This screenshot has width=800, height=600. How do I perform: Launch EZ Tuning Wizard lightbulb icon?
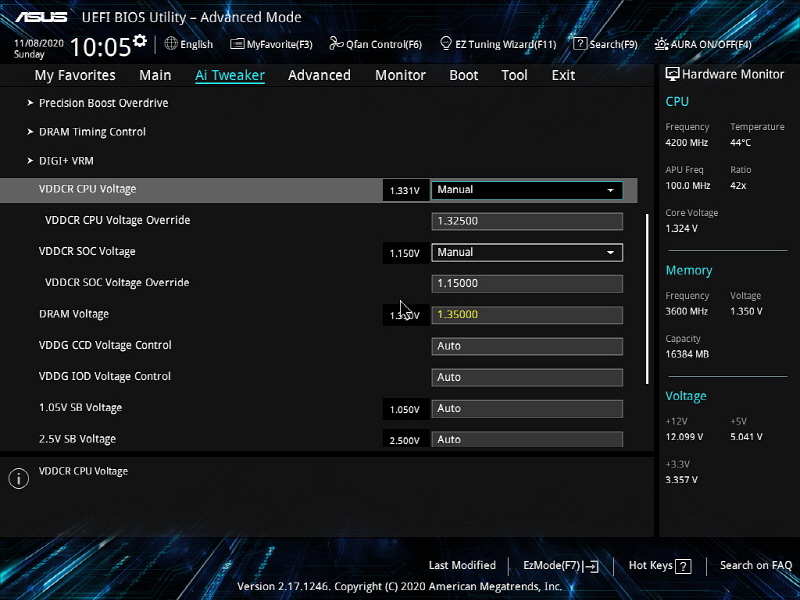446,43
